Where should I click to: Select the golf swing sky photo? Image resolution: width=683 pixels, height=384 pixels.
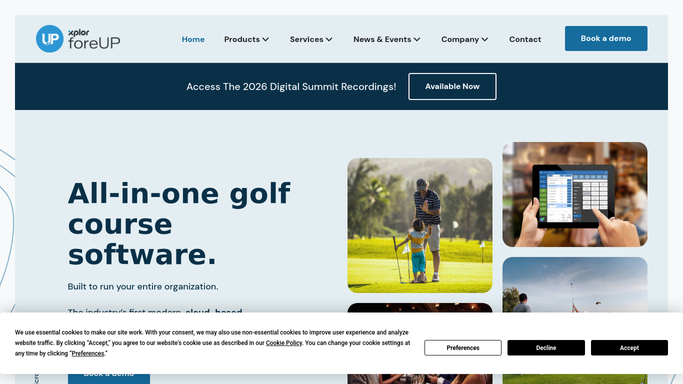[575, 285]
